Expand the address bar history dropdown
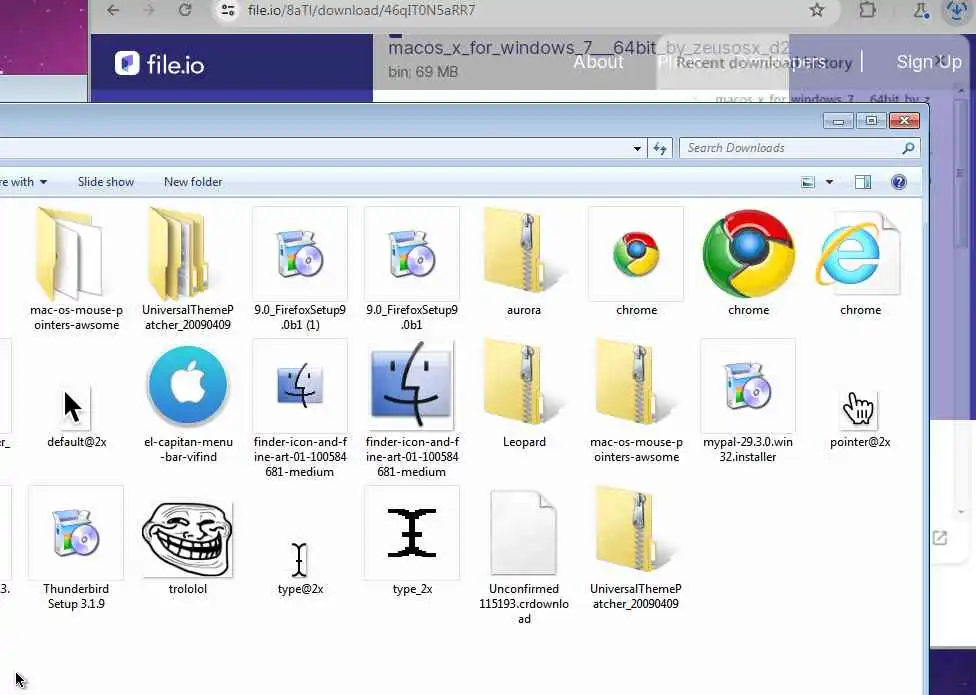Viewport: 976px width, 695px height. pyautogui.click(x=637, y=148)
